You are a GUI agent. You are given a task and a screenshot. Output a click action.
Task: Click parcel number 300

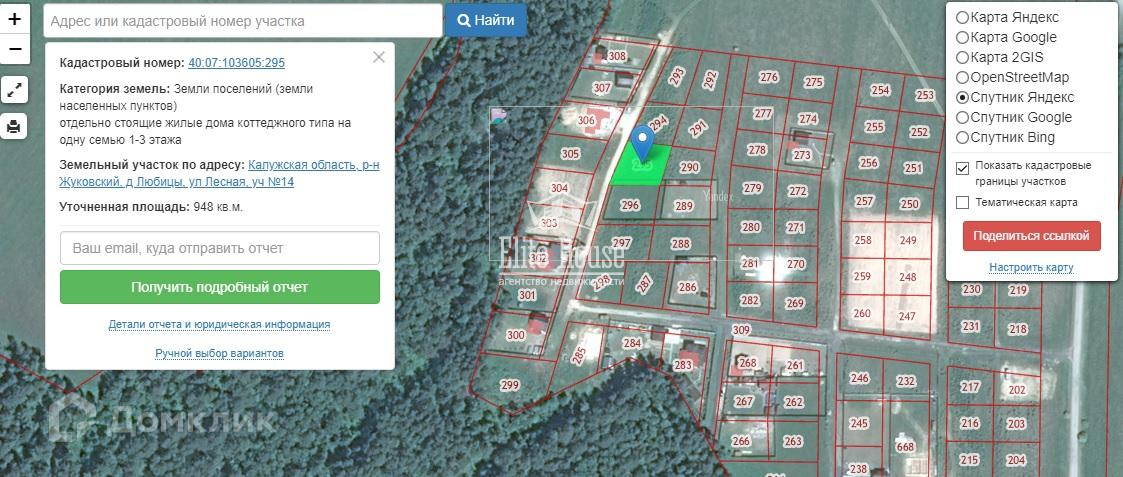516,334
